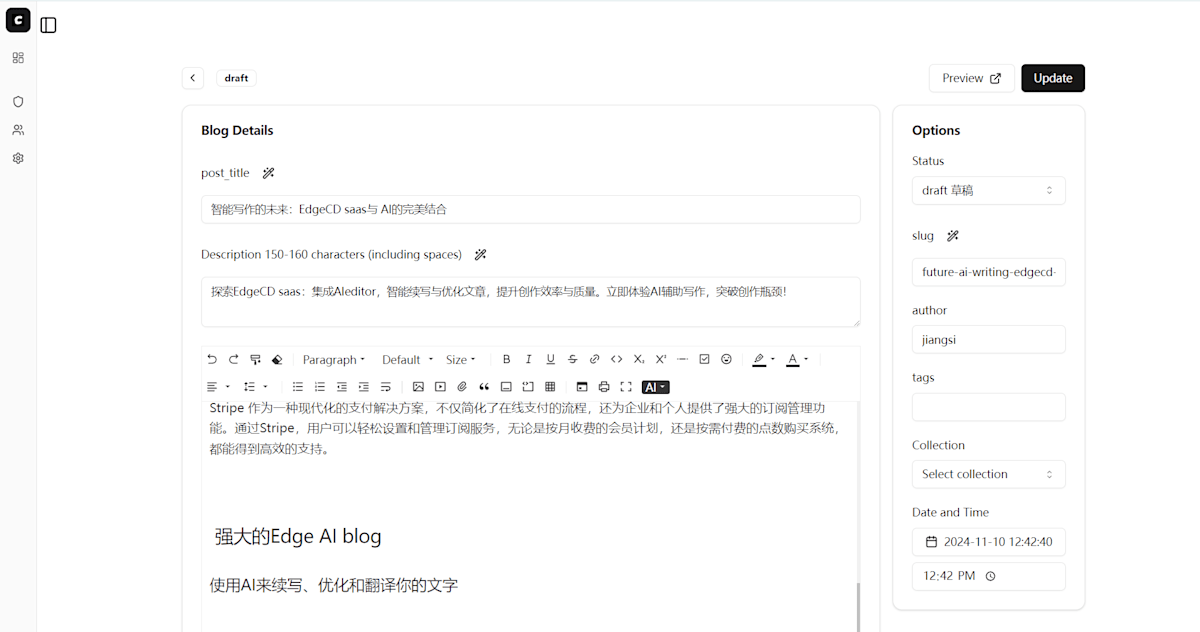Click the Update button
The image size is (1200, 632).
(1052, 78)
